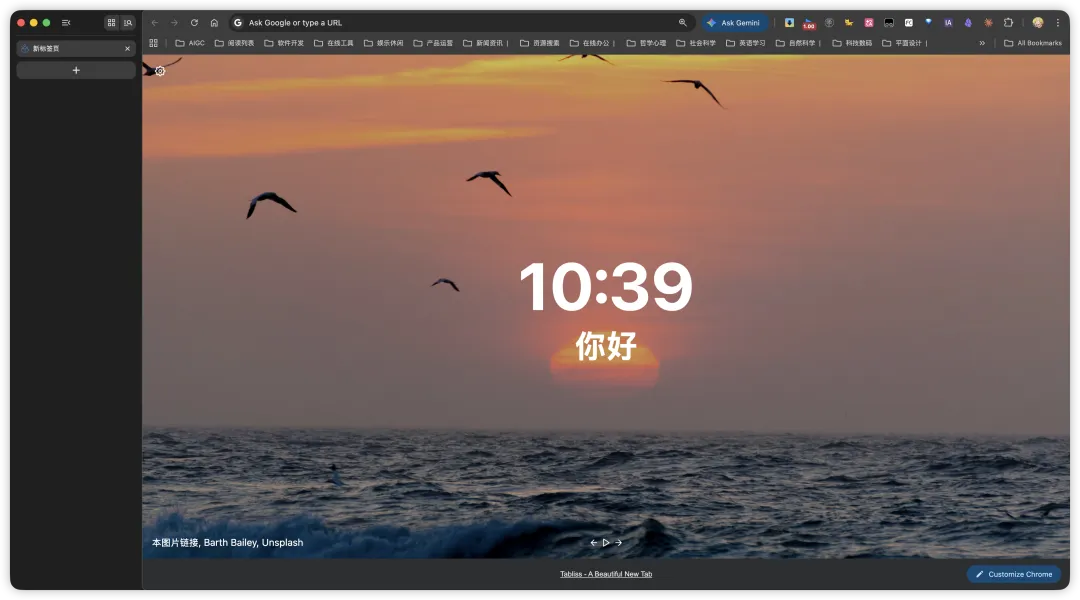
Task: Click the Customize Chrome button
Action: click(x=1014, y=575)
